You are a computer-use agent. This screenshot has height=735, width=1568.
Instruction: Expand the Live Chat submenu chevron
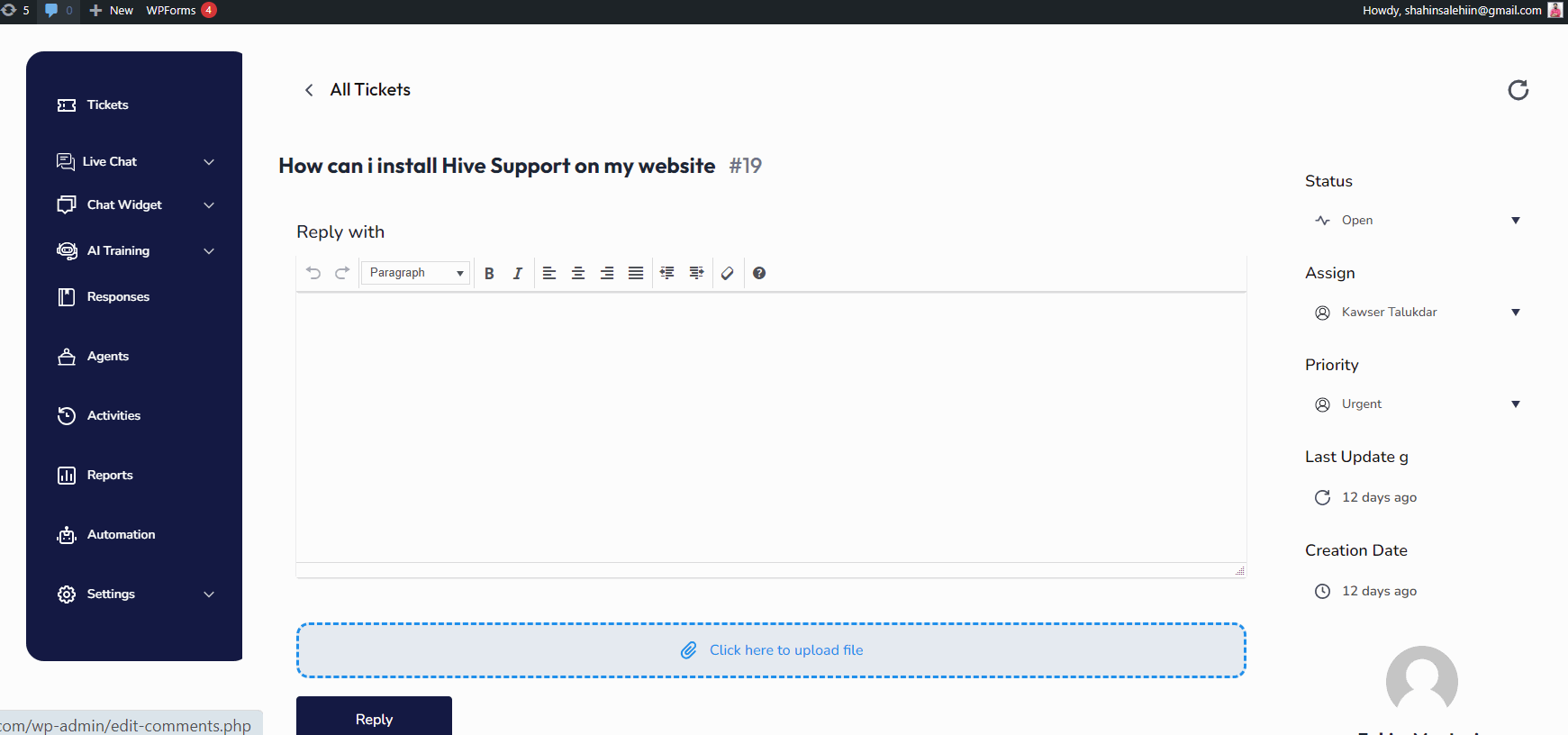click(209, 162)
